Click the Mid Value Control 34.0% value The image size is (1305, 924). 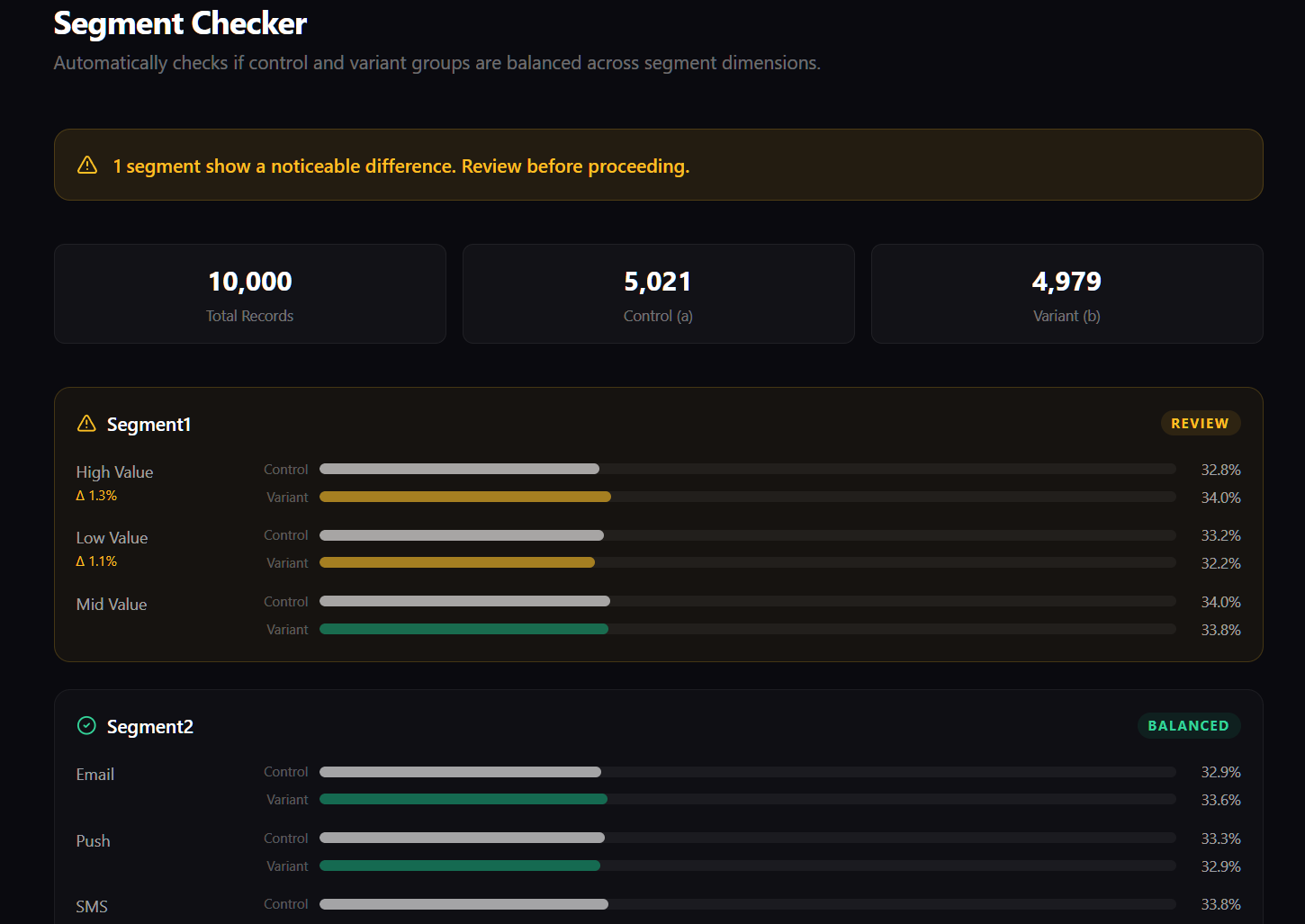(1220, 602)
